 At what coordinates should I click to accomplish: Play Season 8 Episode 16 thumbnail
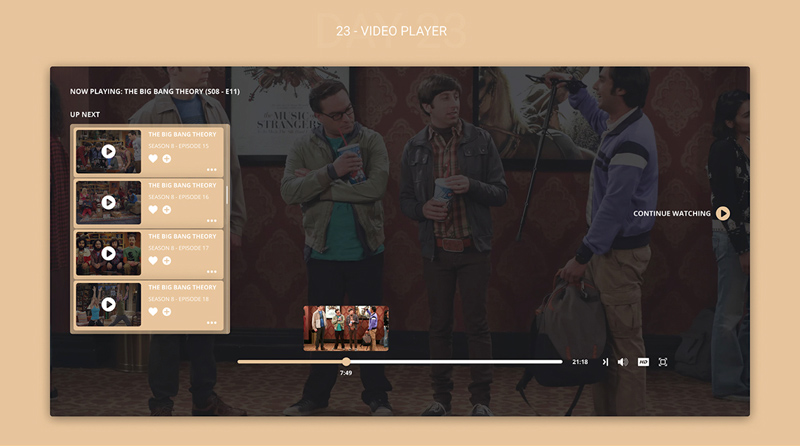[108, 203]
